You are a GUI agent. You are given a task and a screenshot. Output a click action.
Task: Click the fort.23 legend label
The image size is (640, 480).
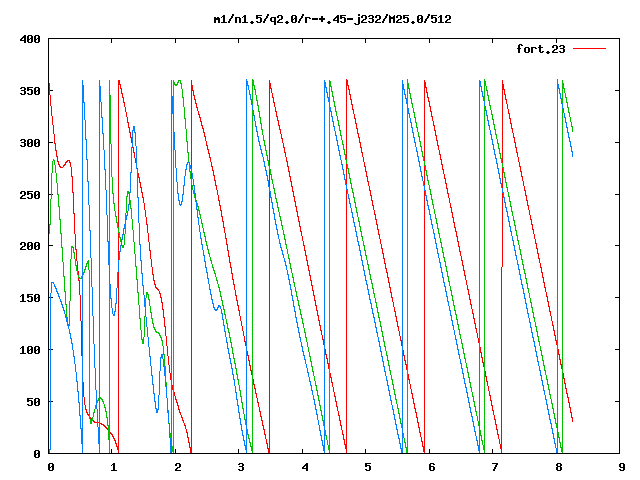tap(541, 49)
